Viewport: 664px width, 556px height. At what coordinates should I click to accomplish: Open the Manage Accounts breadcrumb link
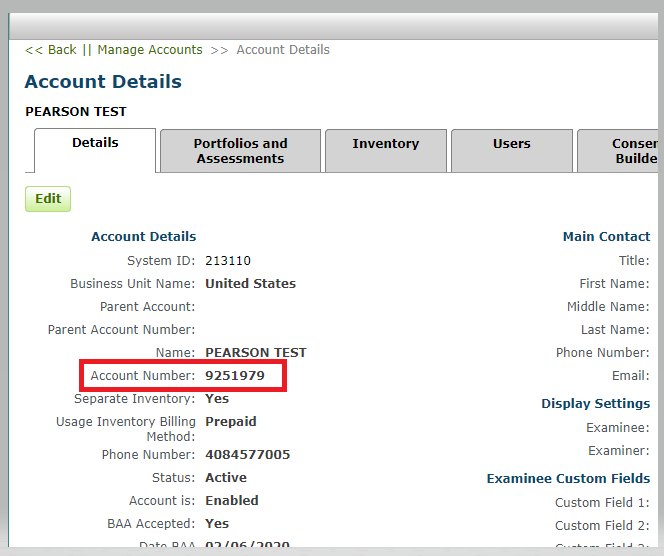coord(150,50)
